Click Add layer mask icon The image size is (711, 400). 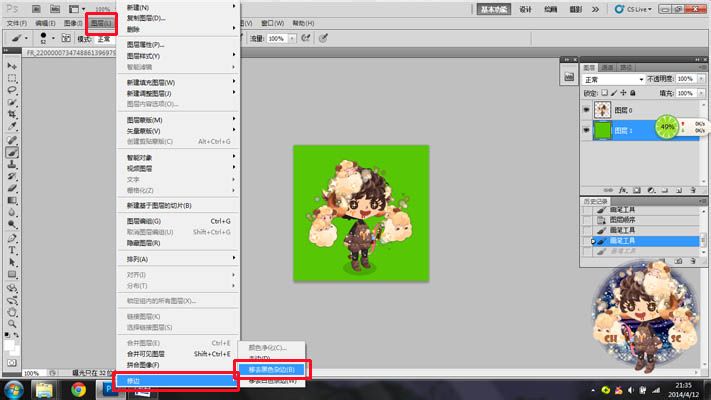(637, 190)
